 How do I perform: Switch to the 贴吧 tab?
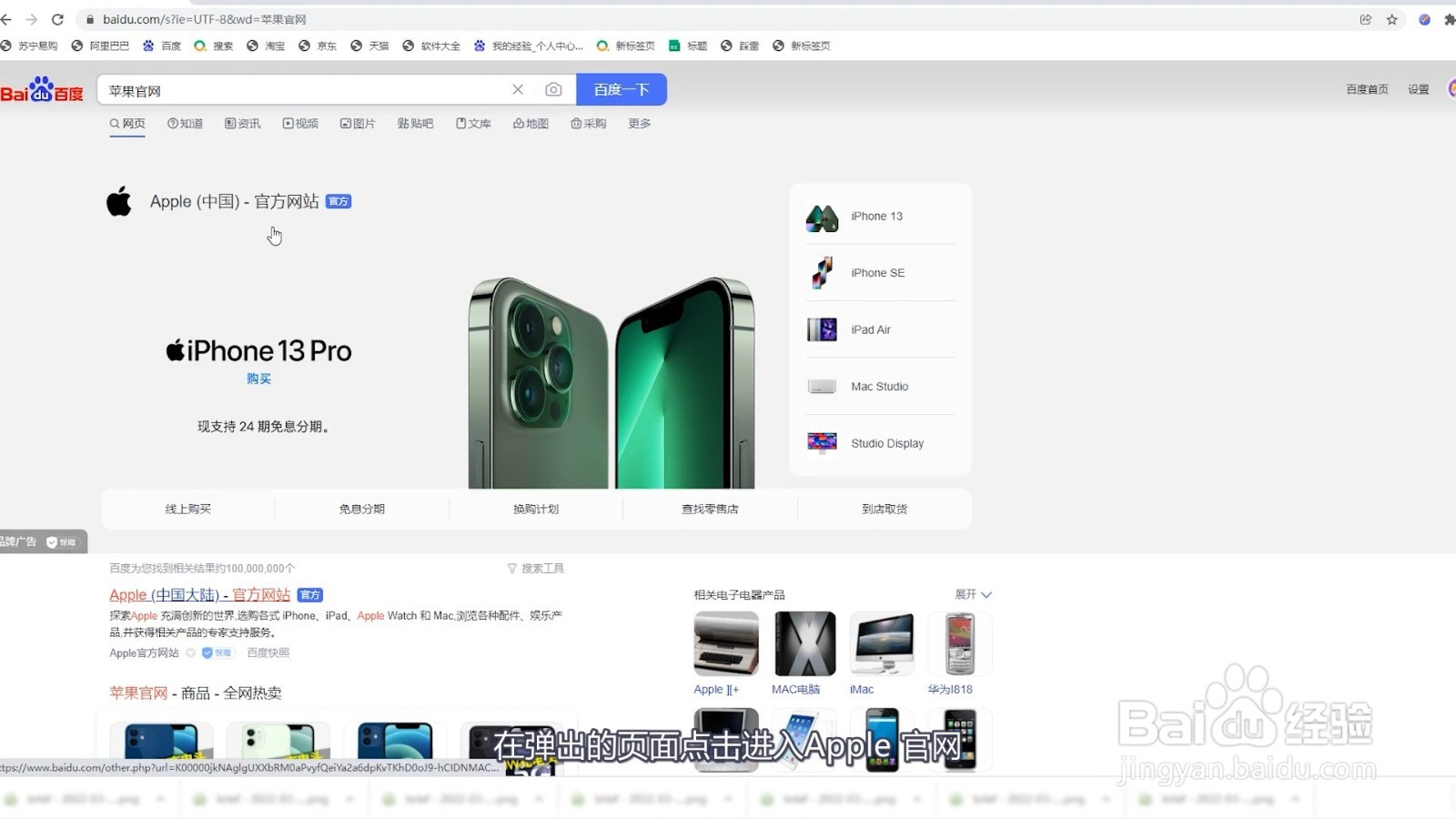tap(415, 124)
